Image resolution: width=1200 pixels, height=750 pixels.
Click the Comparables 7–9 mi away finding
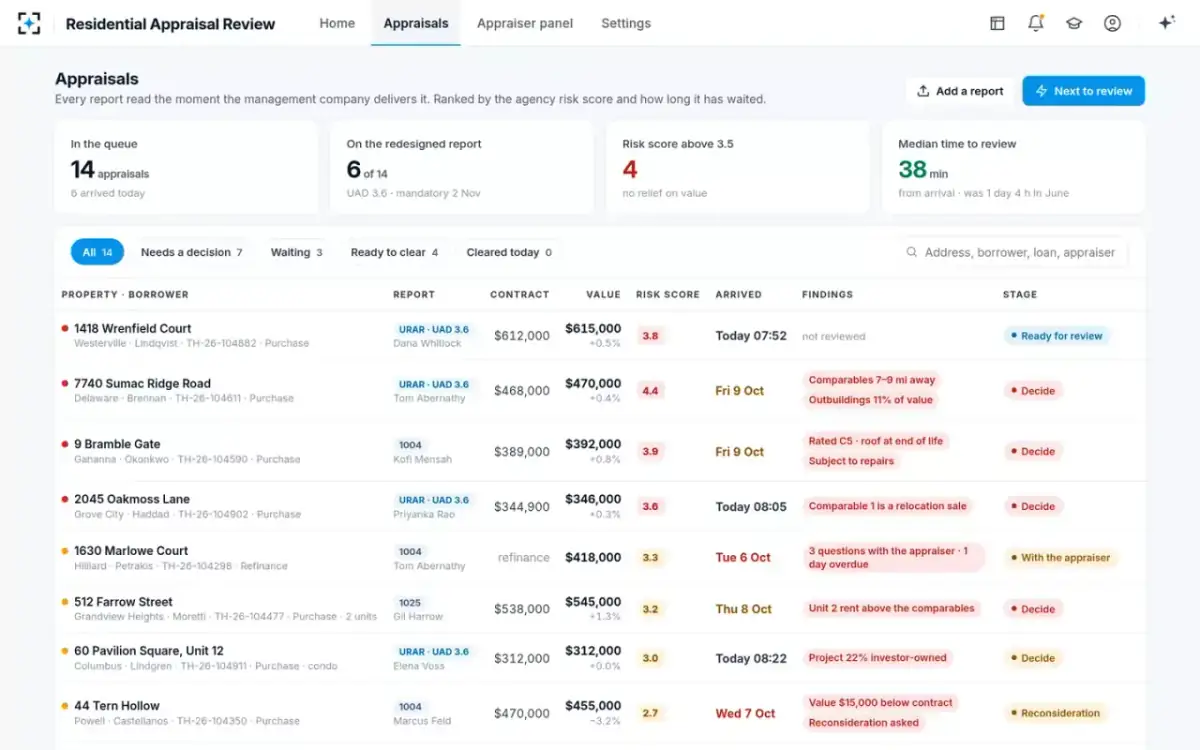pos(872,380)
